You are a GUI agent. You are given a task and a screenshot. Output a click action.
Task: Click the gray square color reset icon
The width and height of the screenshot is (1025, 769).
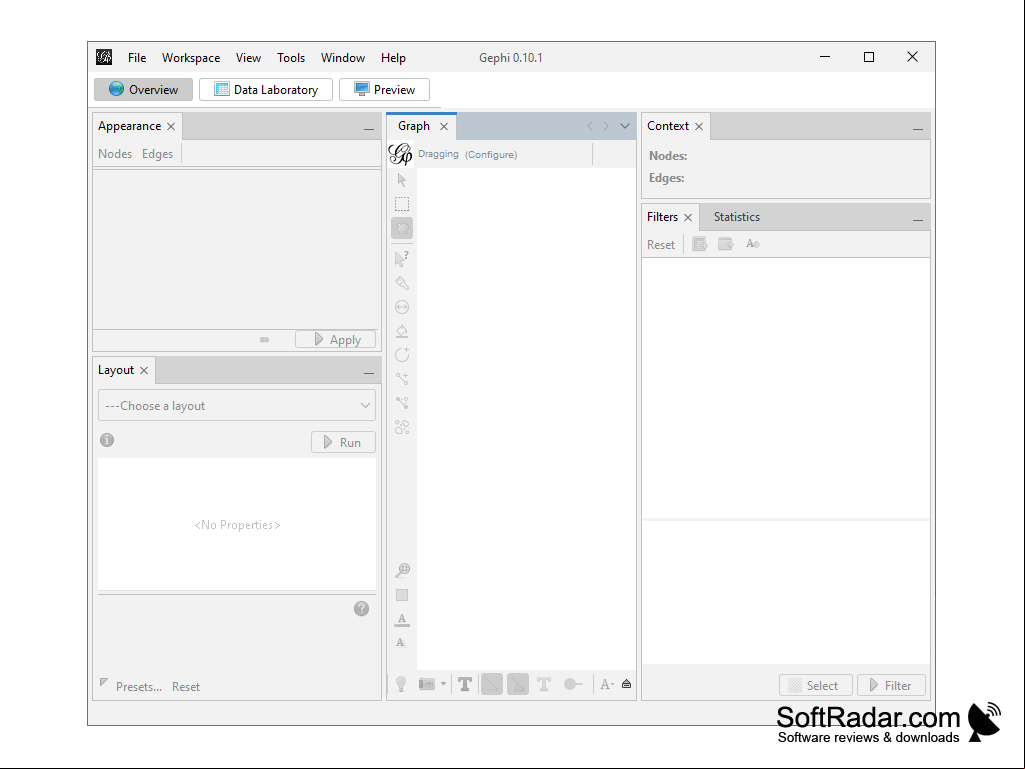[x=402, y=595]
